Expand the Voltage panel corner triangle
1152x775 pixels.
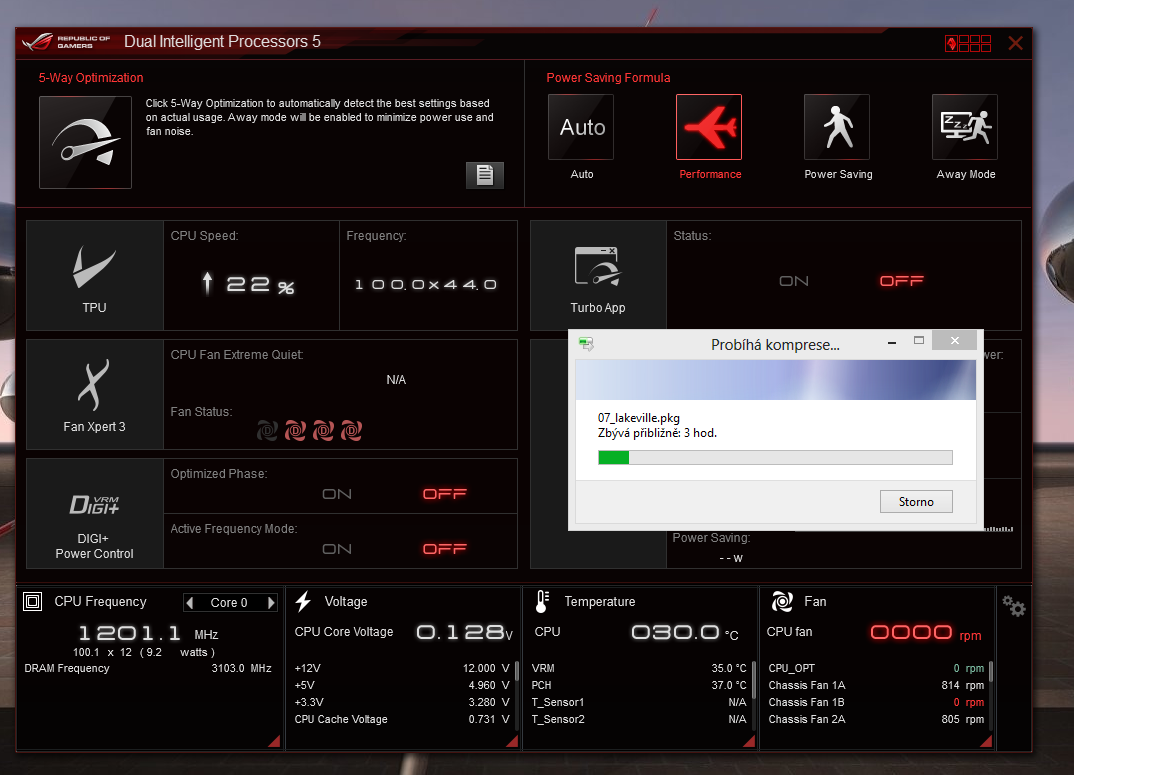[511, 741]
